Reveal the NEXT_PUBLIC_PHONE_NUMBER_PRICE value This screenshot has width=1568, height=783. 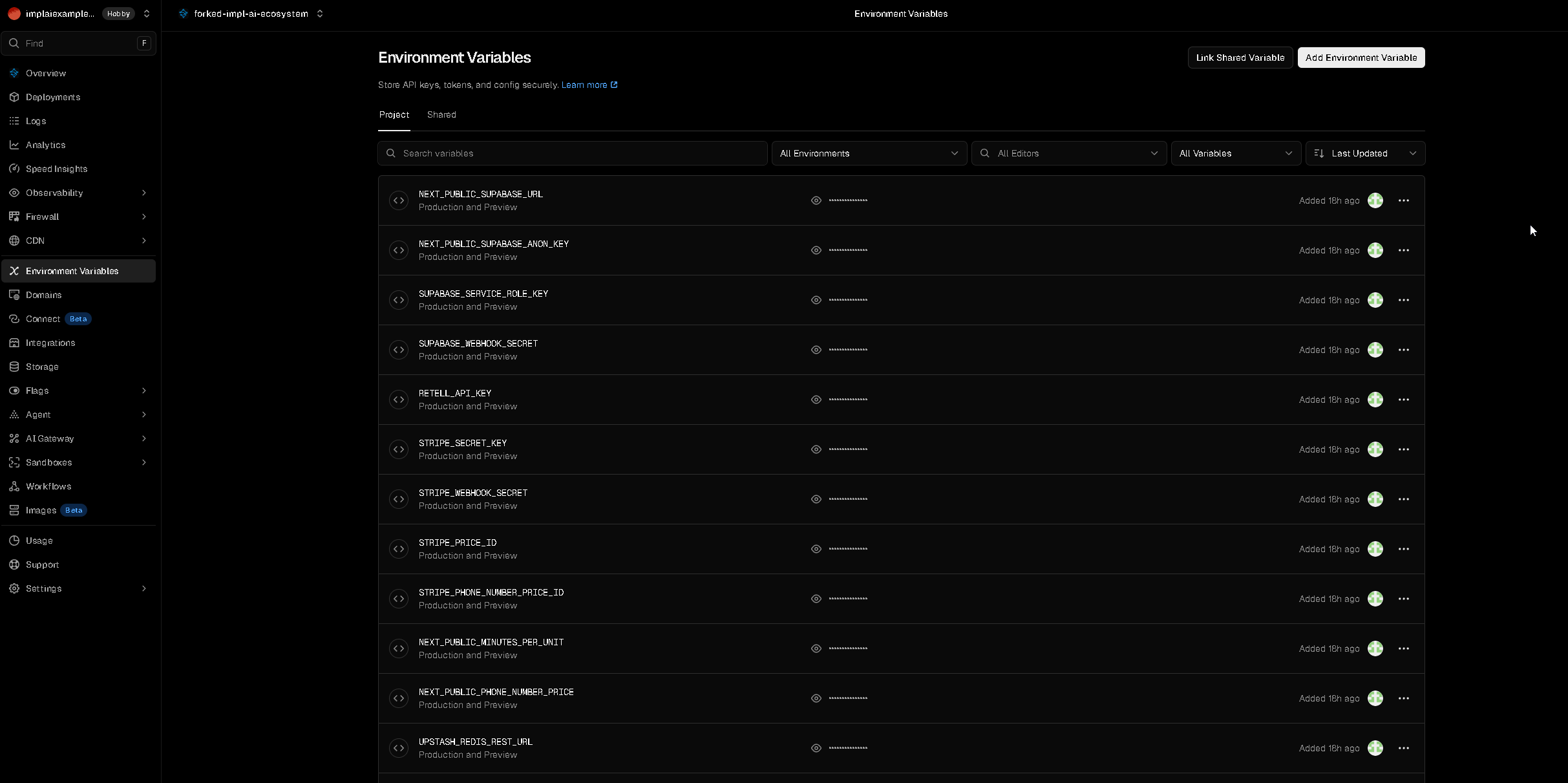coord(816,698)
